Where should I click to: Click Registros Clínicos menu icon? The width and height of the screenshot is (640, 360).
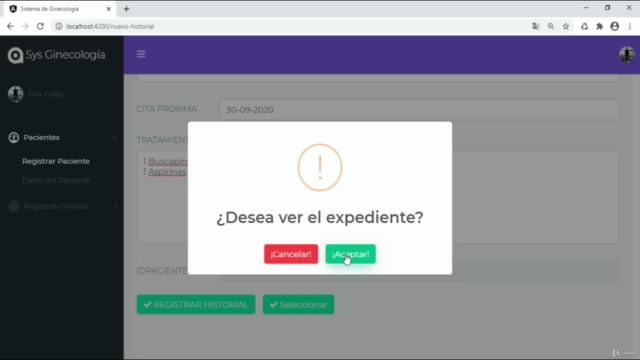[14, 206]
